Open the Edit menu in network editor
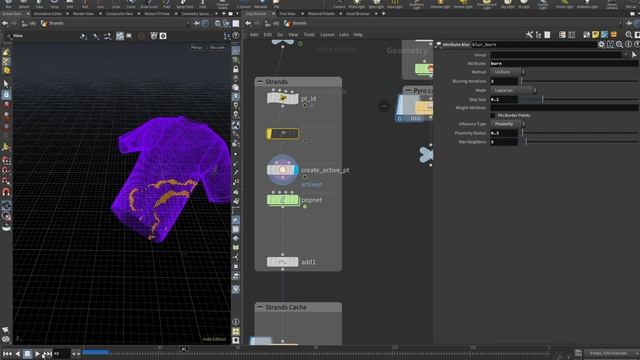The height and width of the screenshot is (360, 640). (267, 35)
